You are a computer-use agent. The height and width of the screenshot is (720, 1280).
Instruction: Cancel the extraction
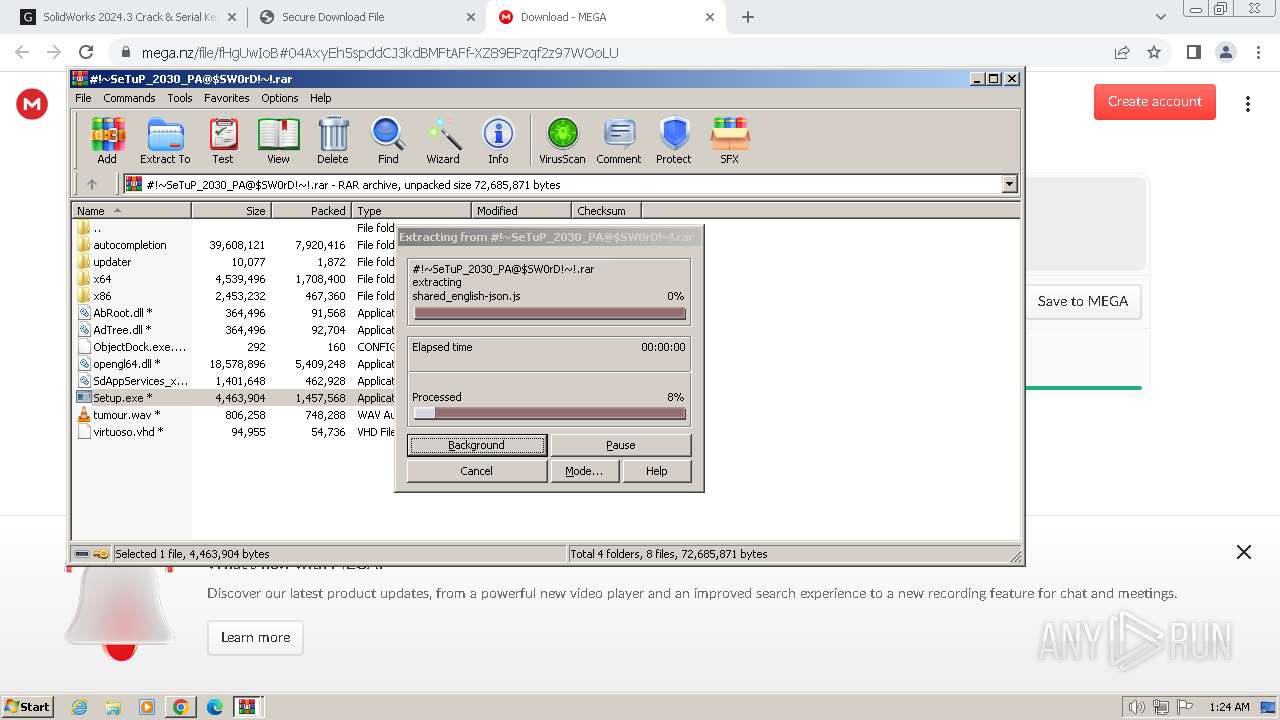click(477, 471)
